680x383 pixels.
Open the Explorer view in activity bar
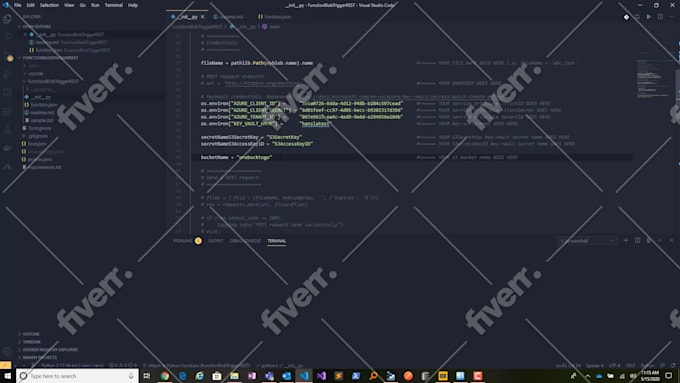click(7, 19)
